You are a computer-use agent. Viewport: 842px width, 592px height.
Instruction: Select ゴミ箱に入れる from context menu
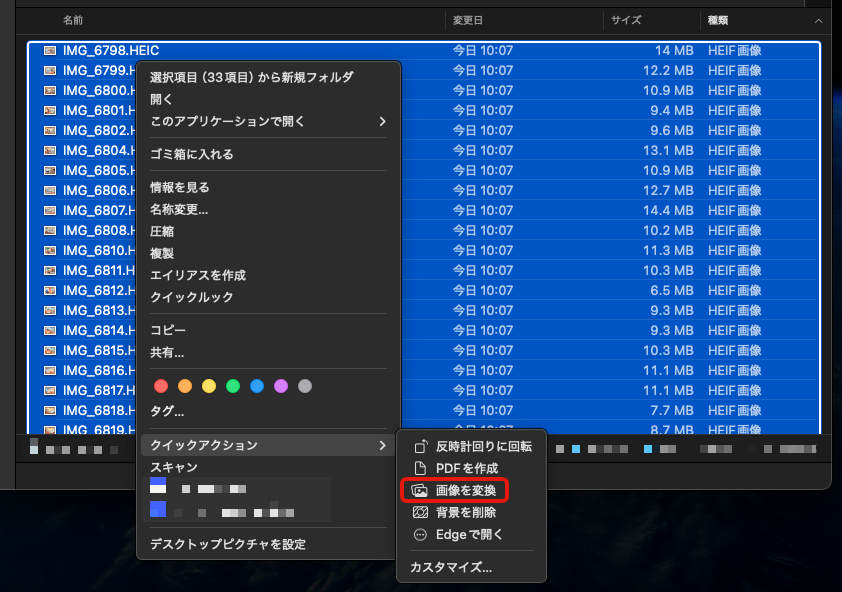192,154
